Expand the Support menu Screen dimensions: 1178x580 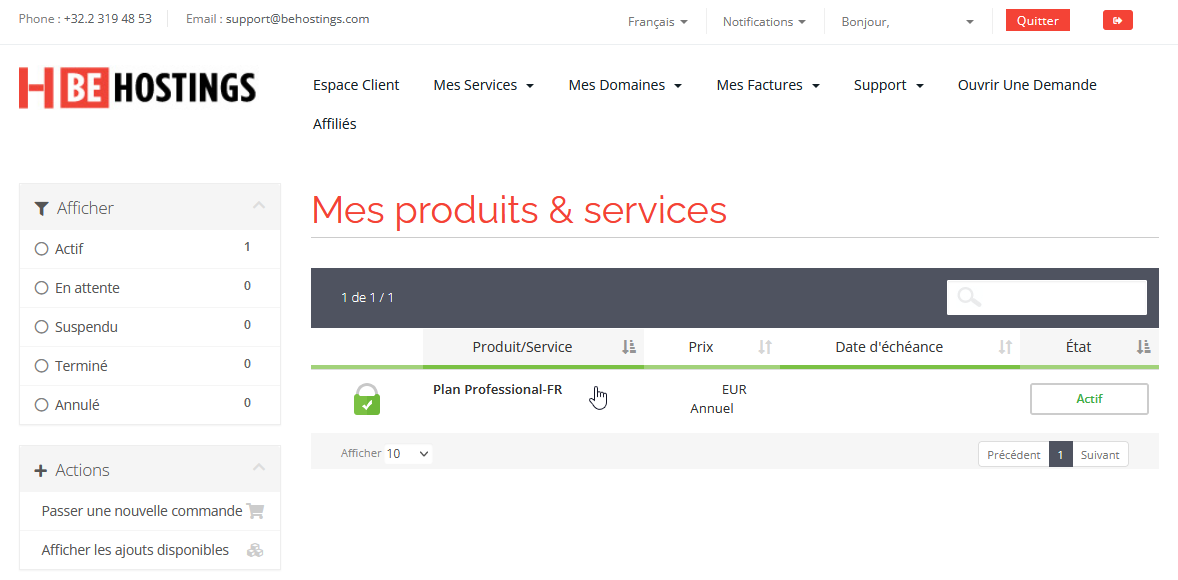click(x=889, y=86)
